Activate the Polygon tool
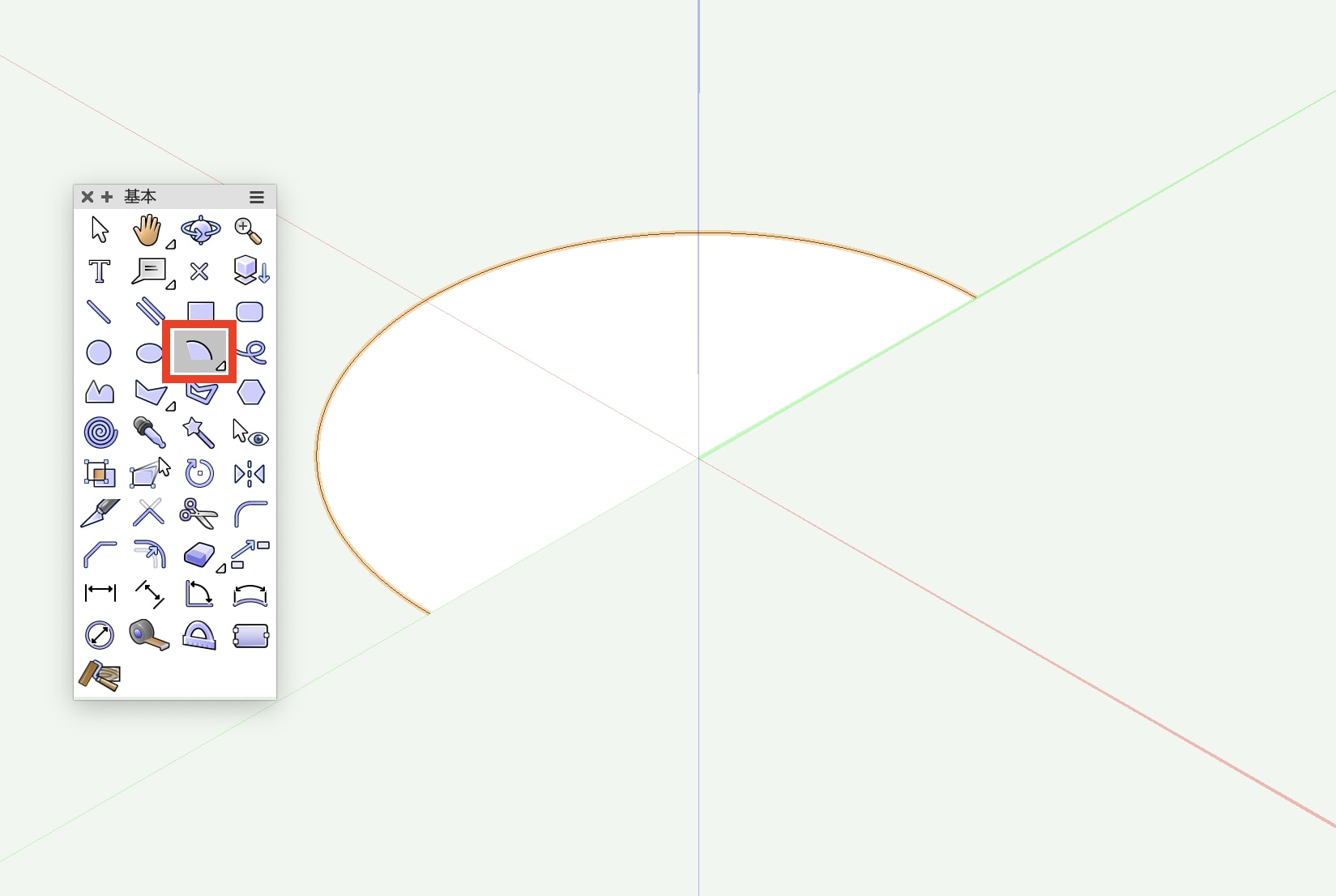 [152, 393]
